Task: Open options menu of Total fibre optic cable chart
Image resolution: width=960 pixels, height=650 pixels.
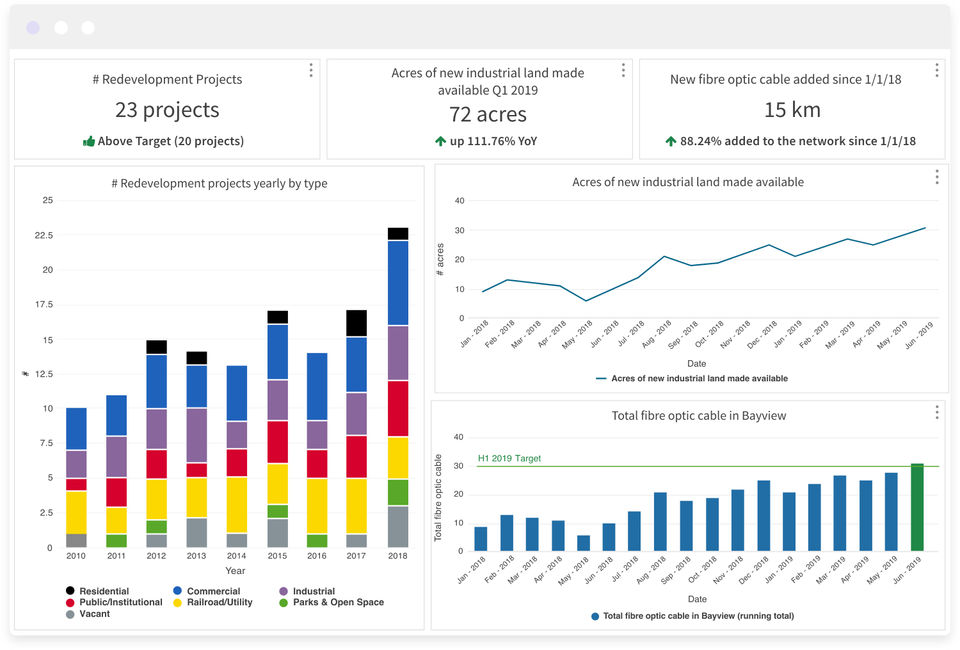Action: pos(937,413)
